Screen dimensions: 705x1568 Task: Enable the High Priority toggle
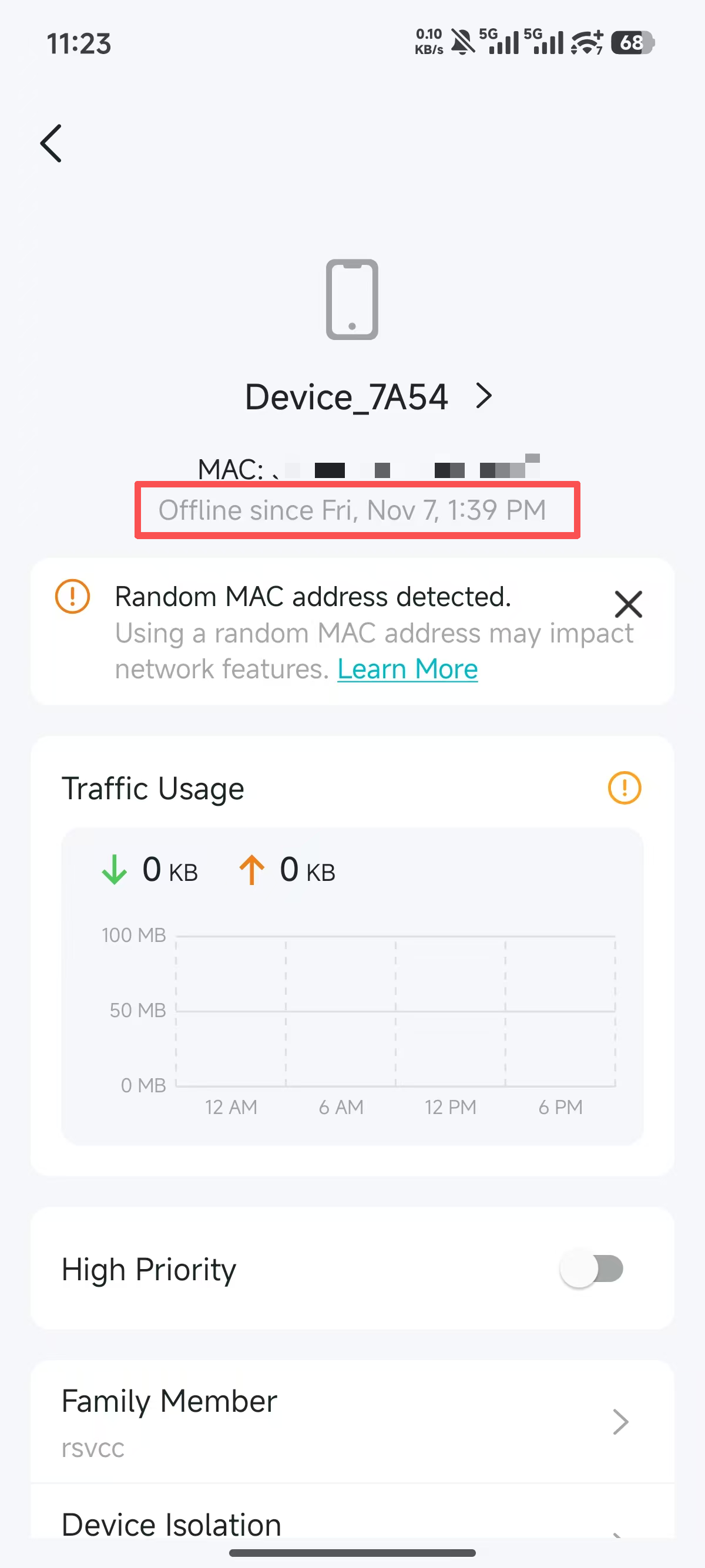592,1269
